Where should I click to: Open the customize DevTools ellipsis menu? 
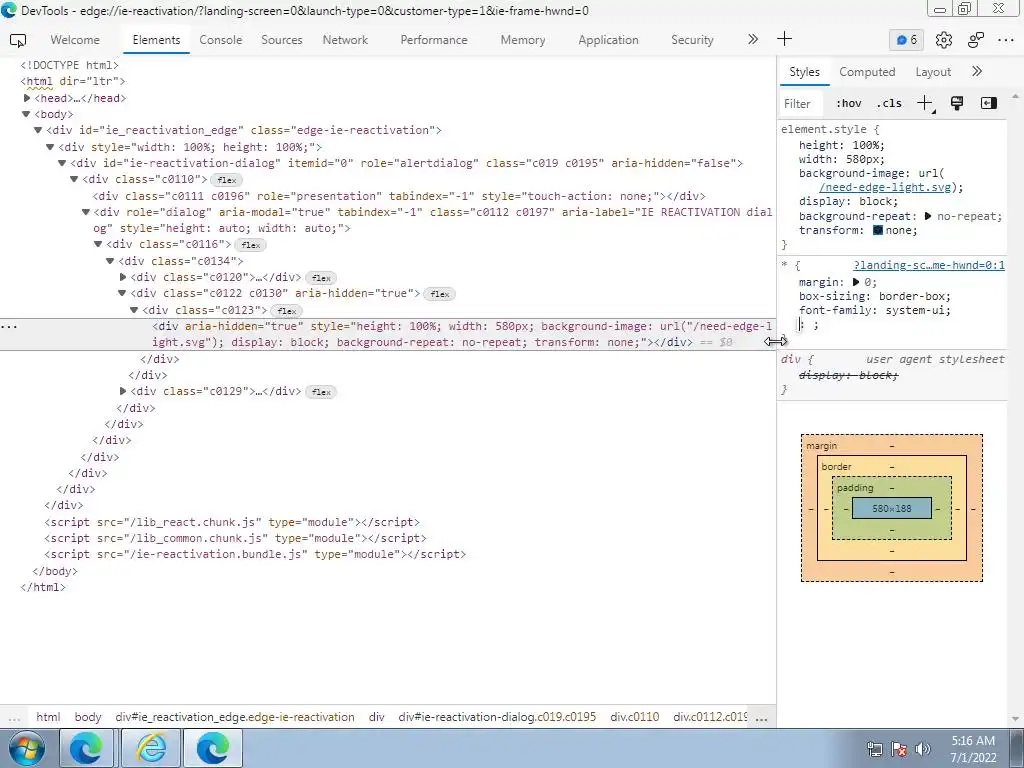point(1006,40)
